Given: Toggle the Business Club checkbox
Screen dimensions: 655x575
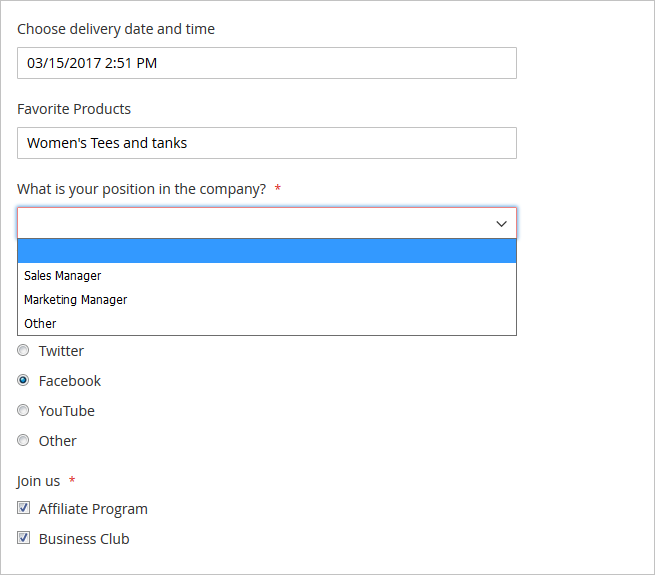Looking at the screenshot, I should 23,538.
